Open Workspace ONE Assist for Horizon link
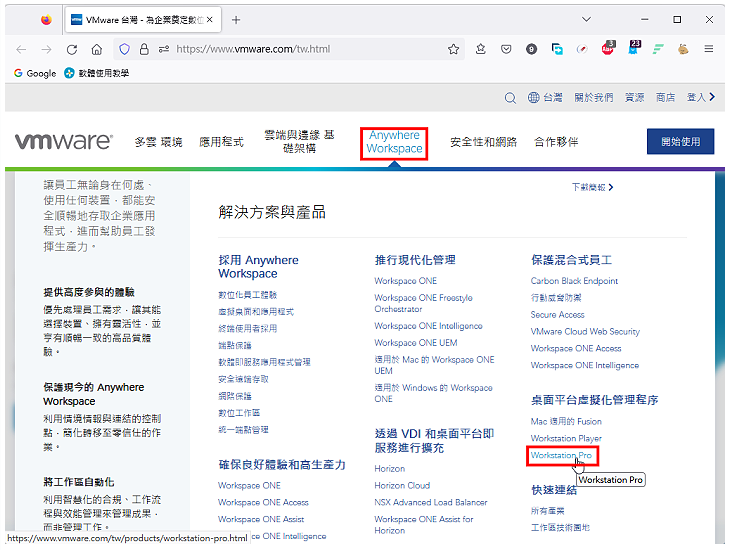Image resolution: width=734 pixels, height=550 pixels. pos(424,525)
